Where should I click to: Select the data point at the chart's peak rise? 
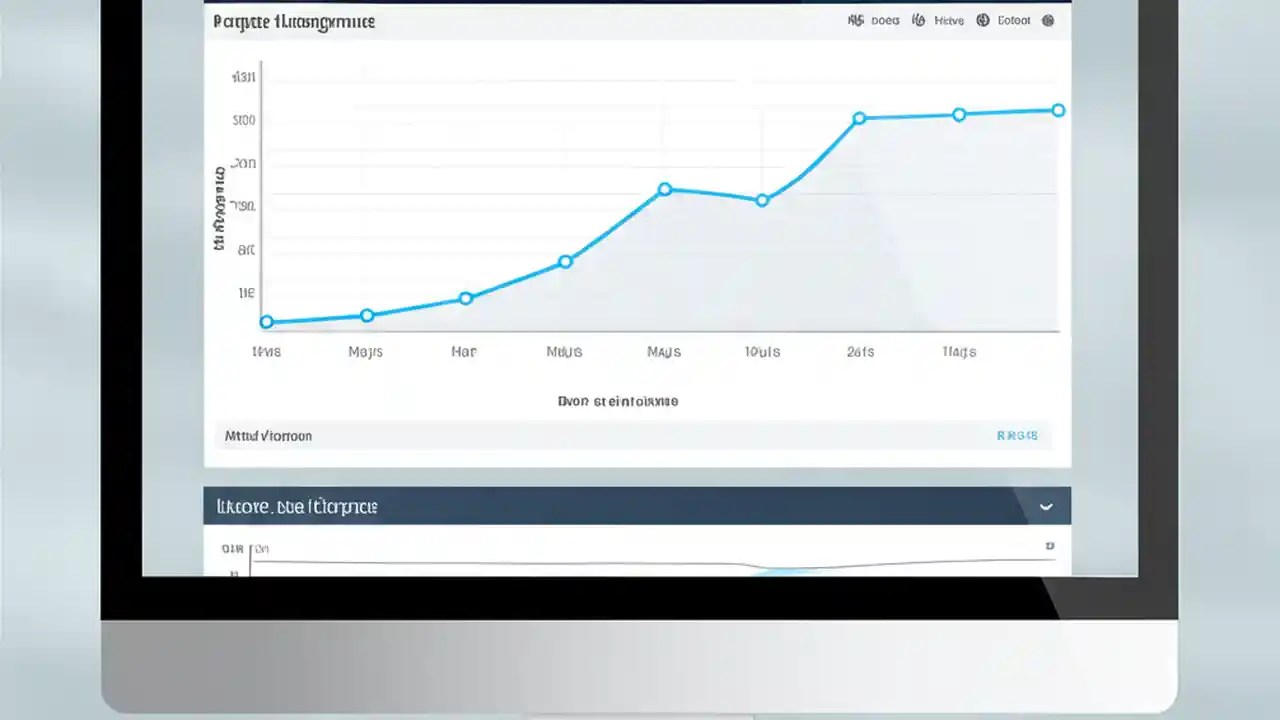pyautogui.click(x=859, y=118)
